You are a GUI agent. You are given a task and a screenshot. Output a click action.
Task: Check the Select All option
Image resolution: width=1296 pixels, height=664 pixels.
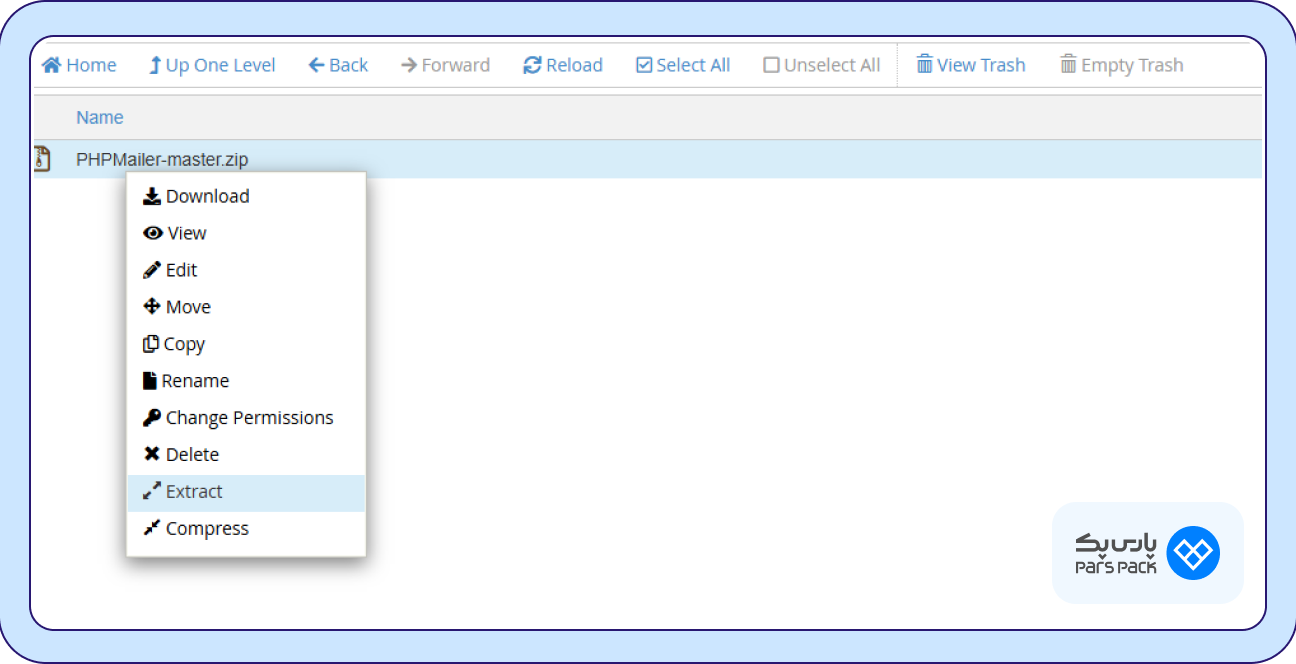click(x=683, y=65)
